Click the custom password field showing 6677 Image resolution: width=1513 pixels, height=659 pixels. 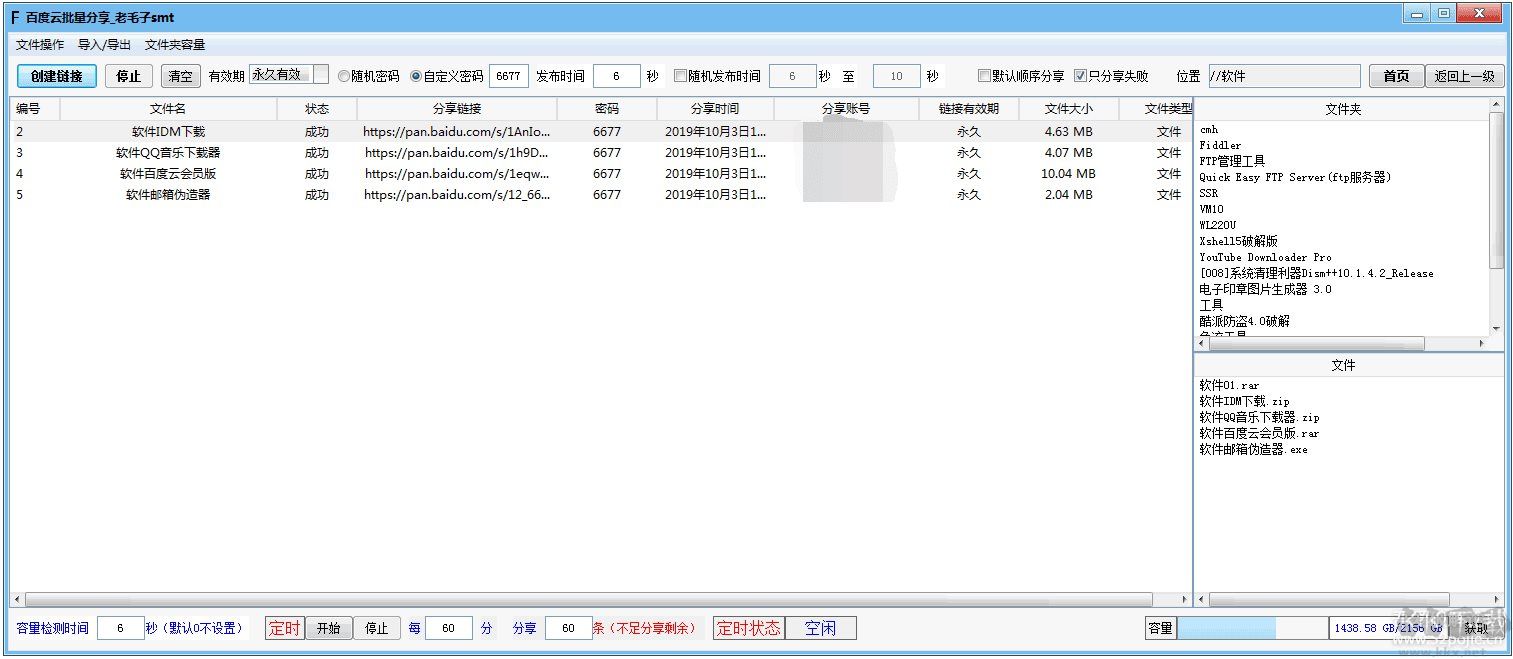(509, 76)
